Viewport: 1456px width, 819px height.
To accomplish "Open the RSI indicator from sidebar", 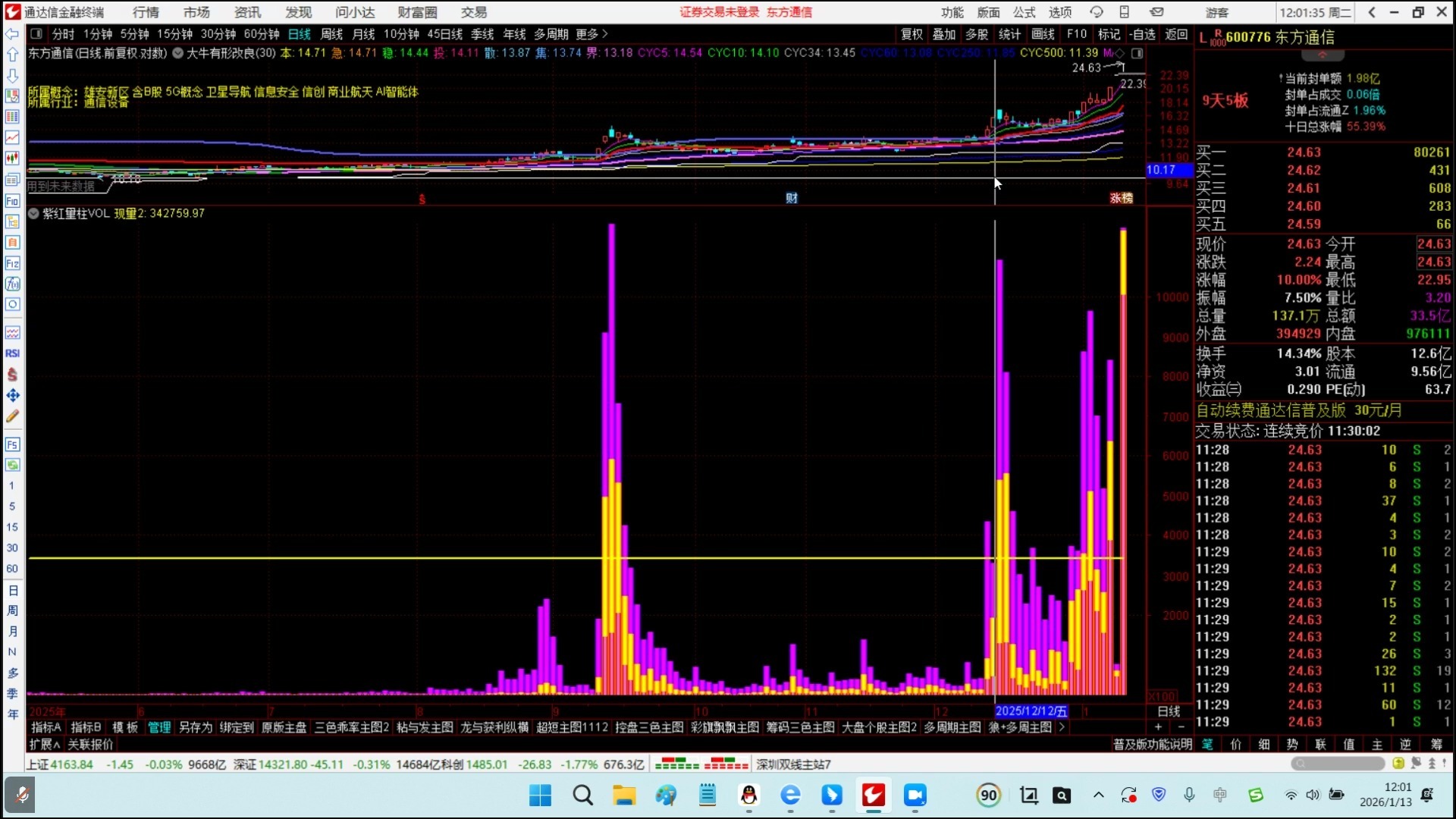I will [12, 353].
